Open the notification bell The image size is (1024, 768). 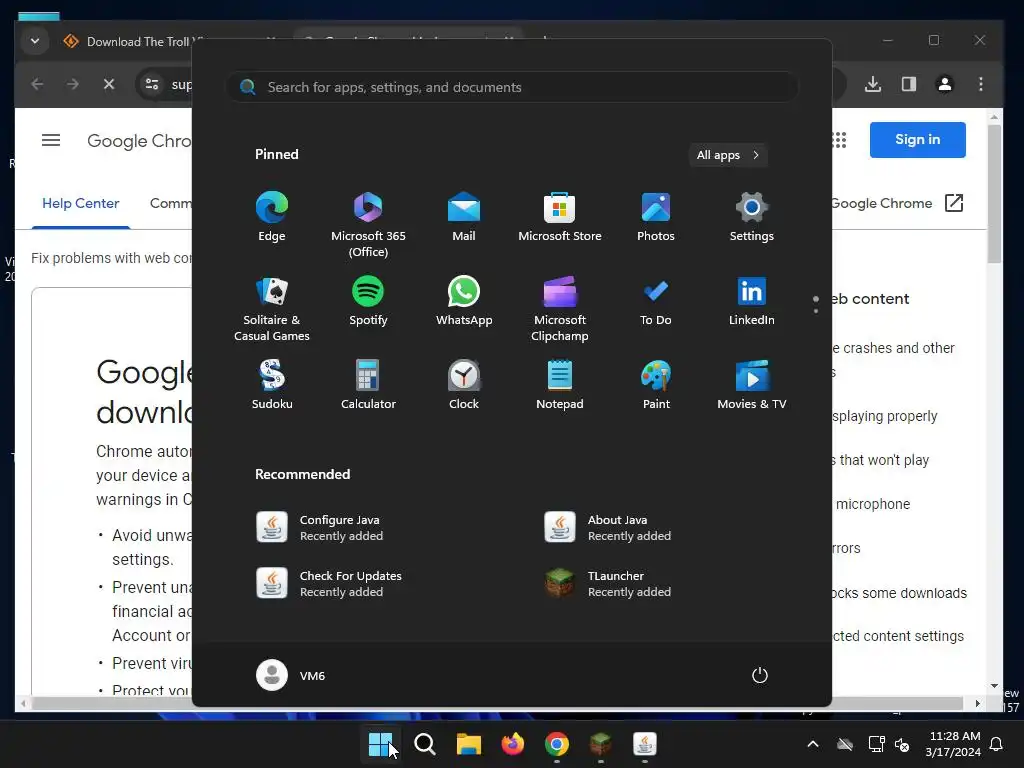[997, 744]
